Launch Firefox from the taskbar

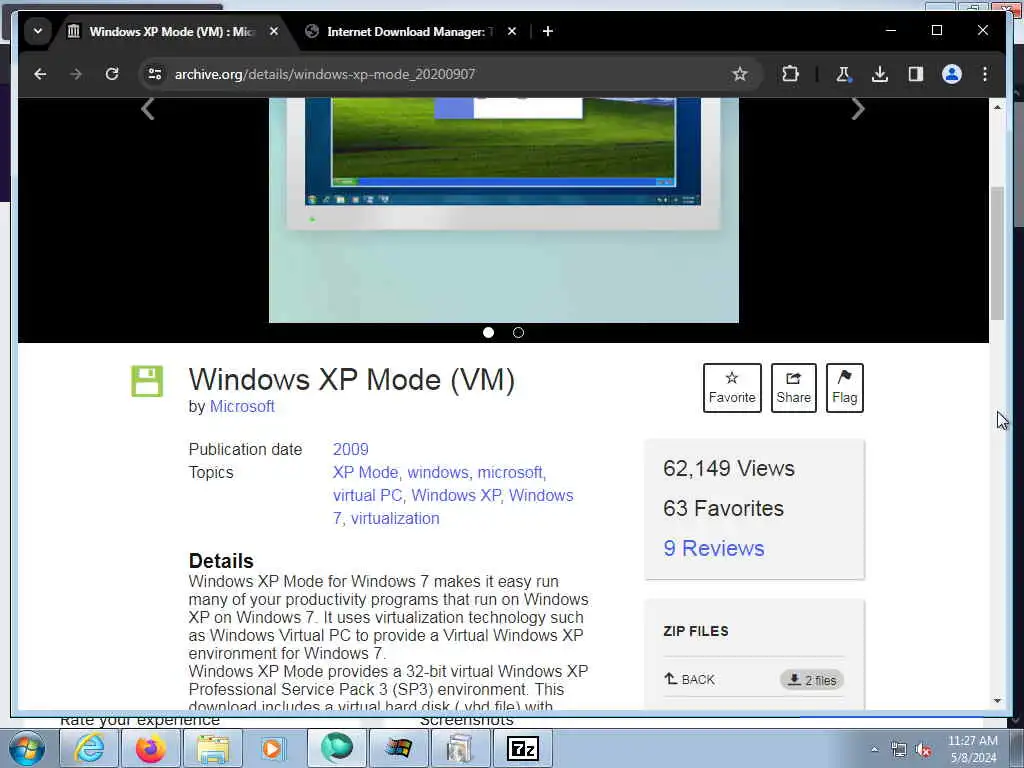pyautogui.click(x=151, y=748)
